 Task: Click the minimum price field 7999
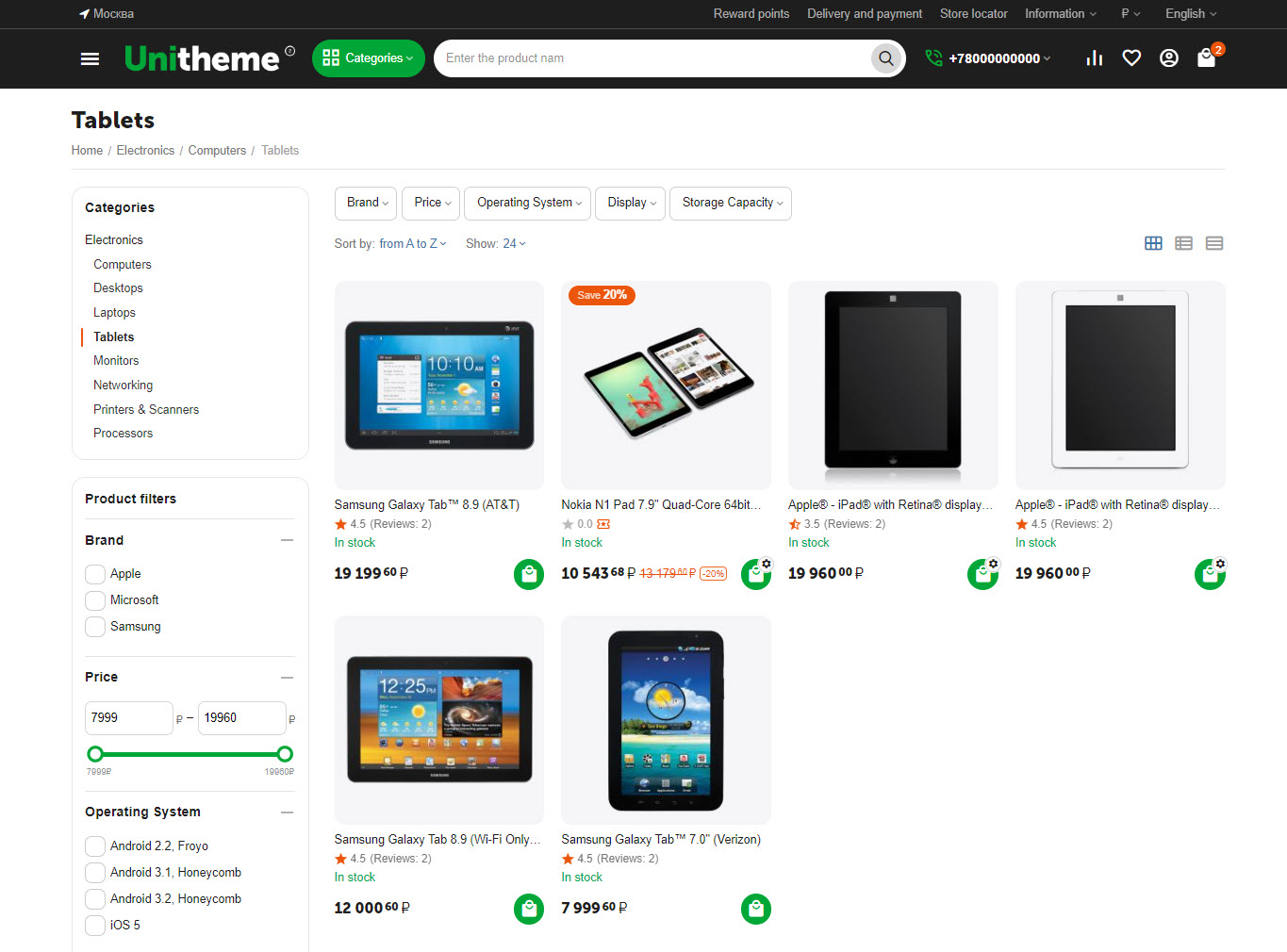click(x=129, y=718)
